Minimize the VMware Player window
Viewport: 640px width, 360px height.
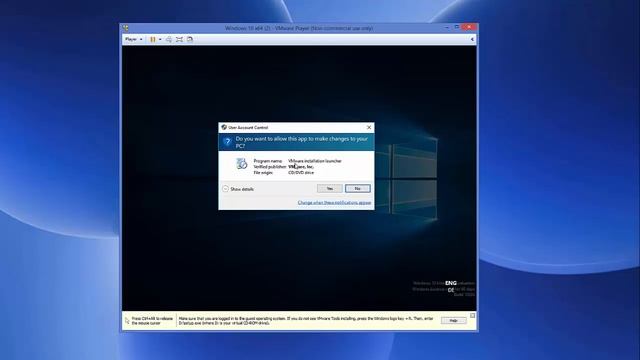447,27
